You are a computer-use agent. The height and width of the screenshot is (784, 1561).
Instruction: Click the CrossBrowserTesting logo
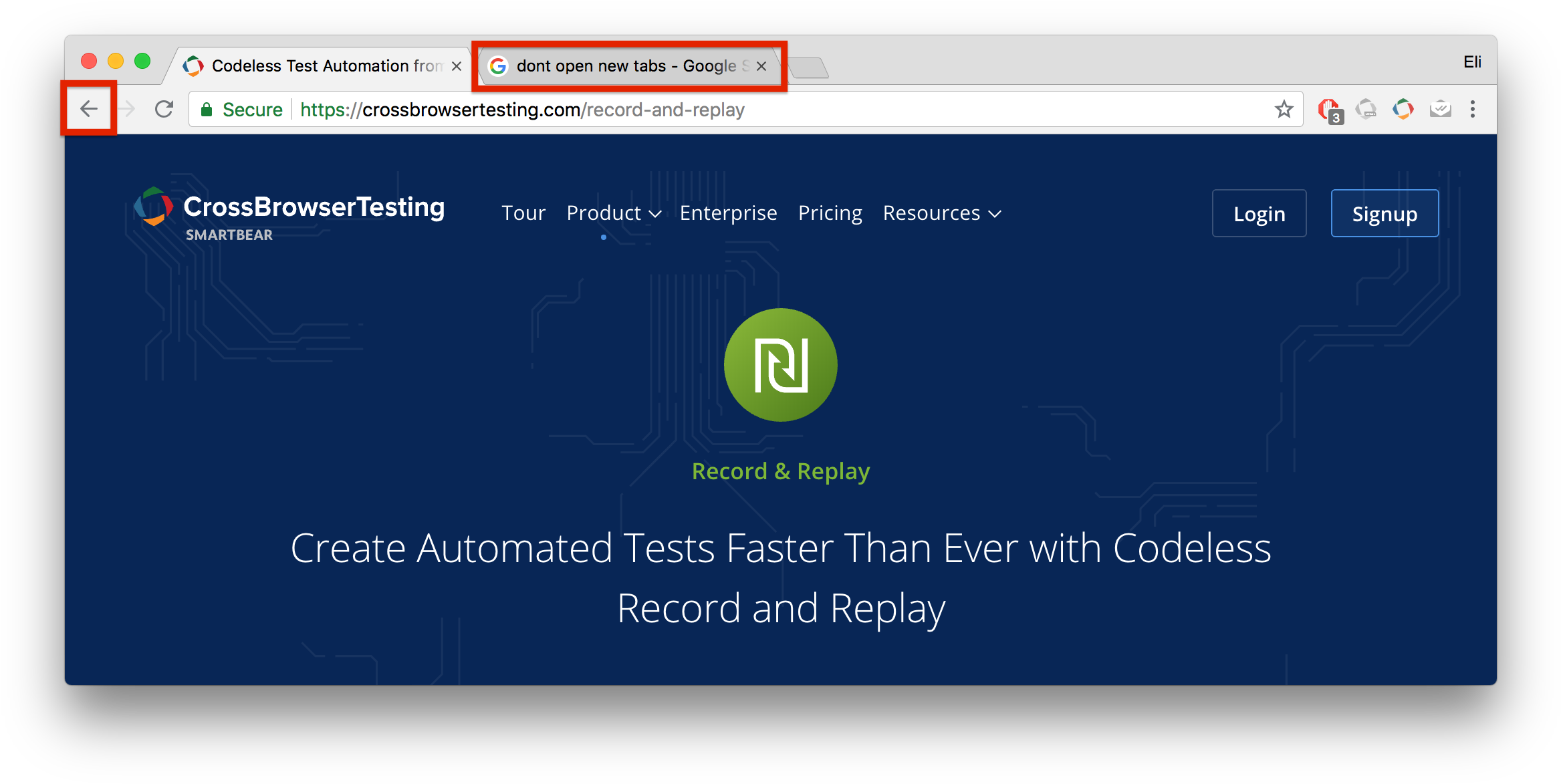[289, 214]
